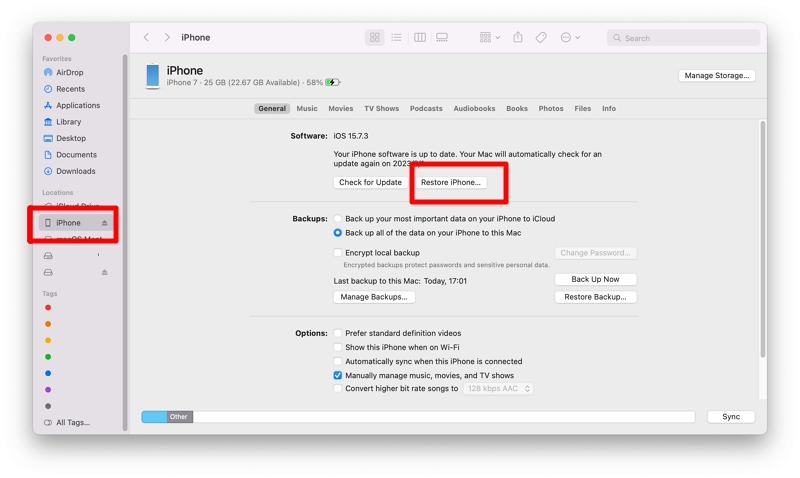This screenshot has width=800, height=478.
Task: Switch to the Music tab
Action: pos(307,108)
